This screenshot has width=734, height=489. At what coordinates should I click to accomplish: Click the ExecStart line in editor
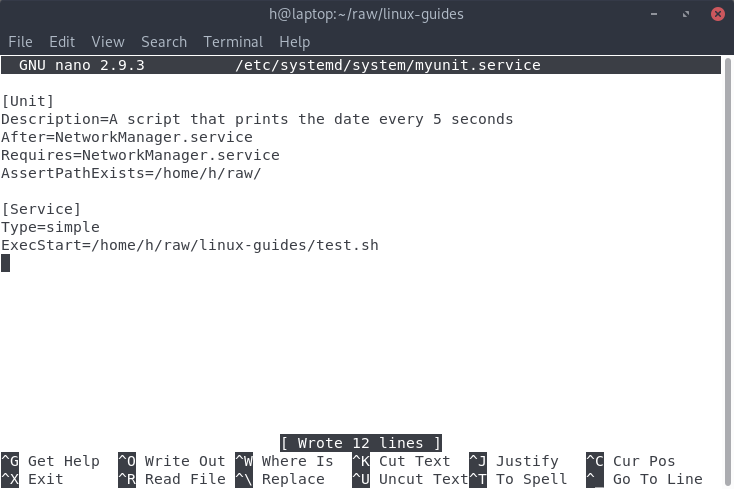click(190, 245)
